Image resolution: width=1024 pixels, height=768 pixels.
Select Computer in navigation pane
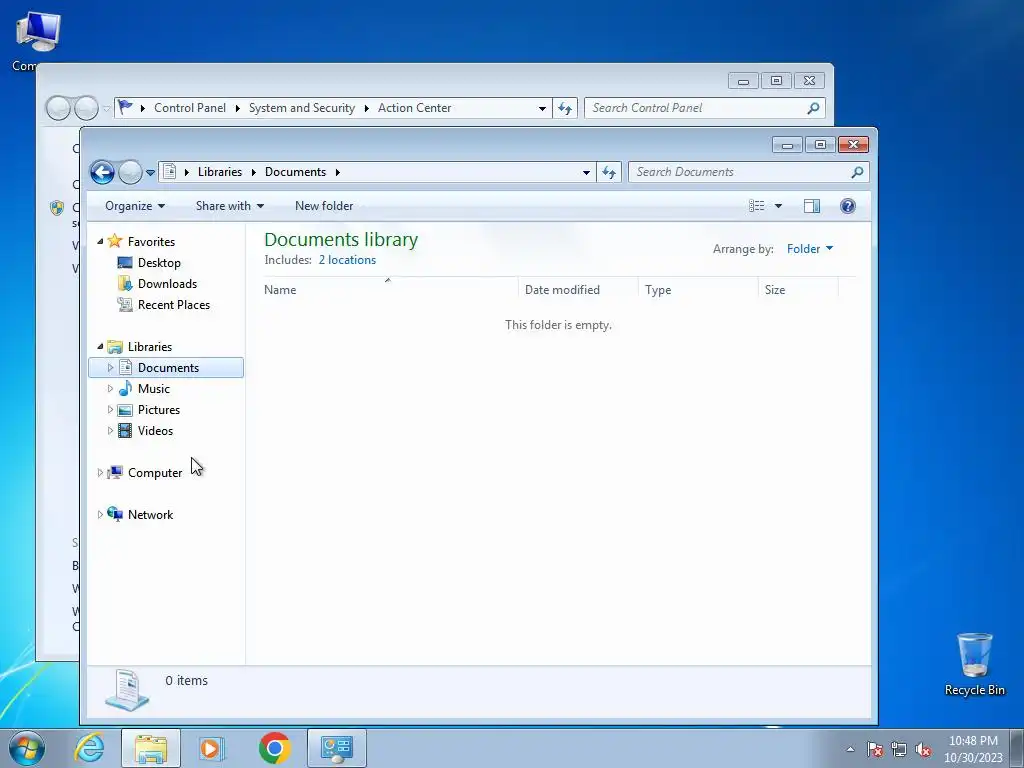[155, 473]
